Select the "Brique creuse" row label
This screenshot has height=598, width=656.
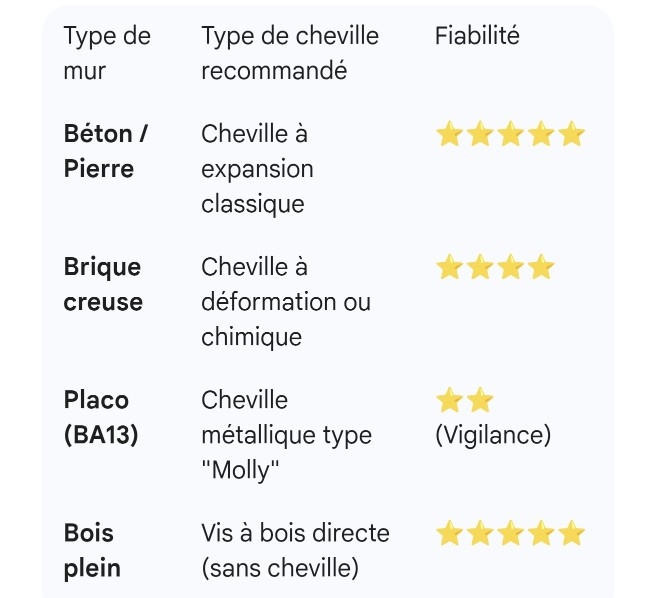[103, 284]
